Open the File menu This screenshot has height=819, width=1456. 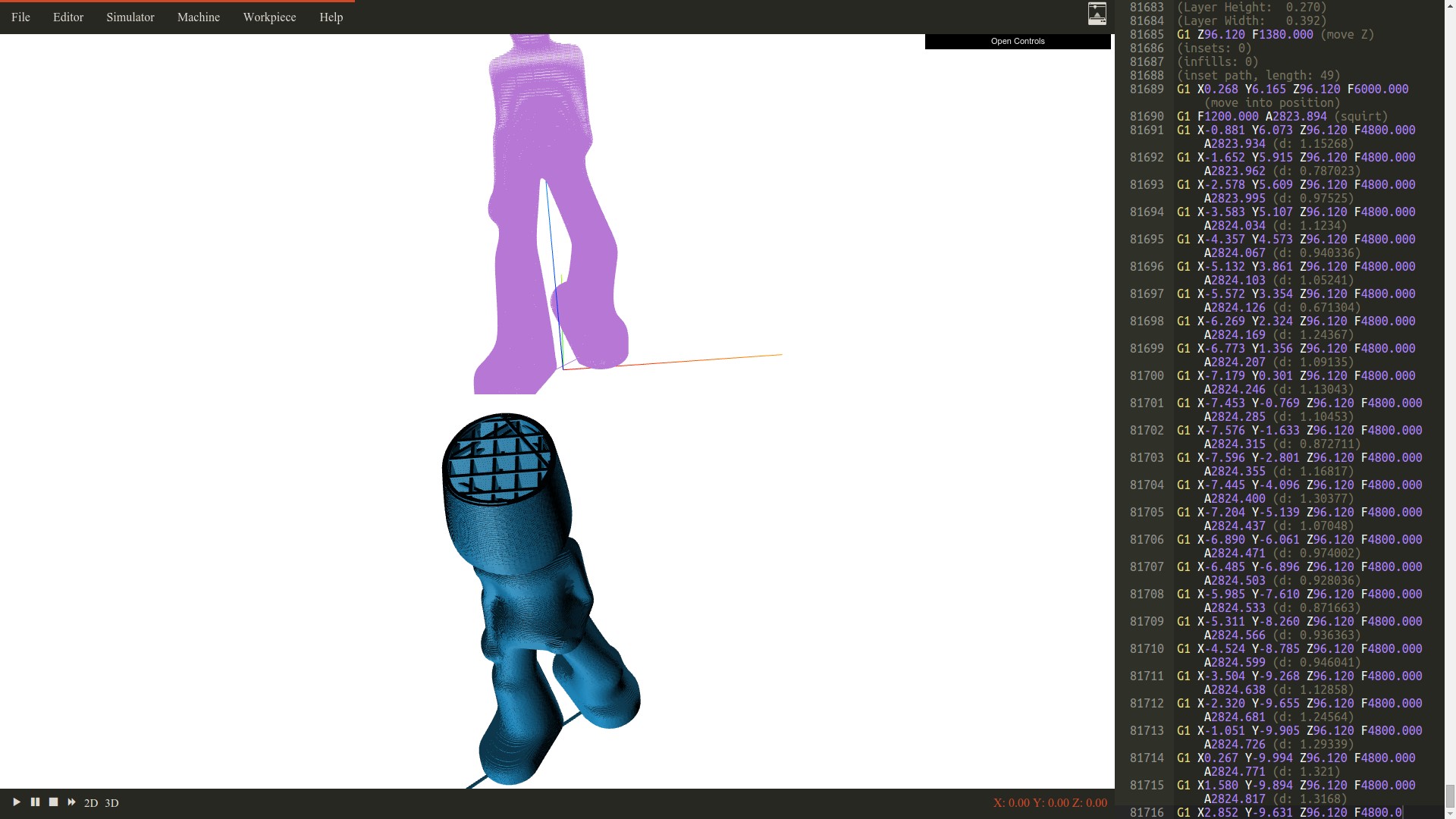tap(20, 17)
